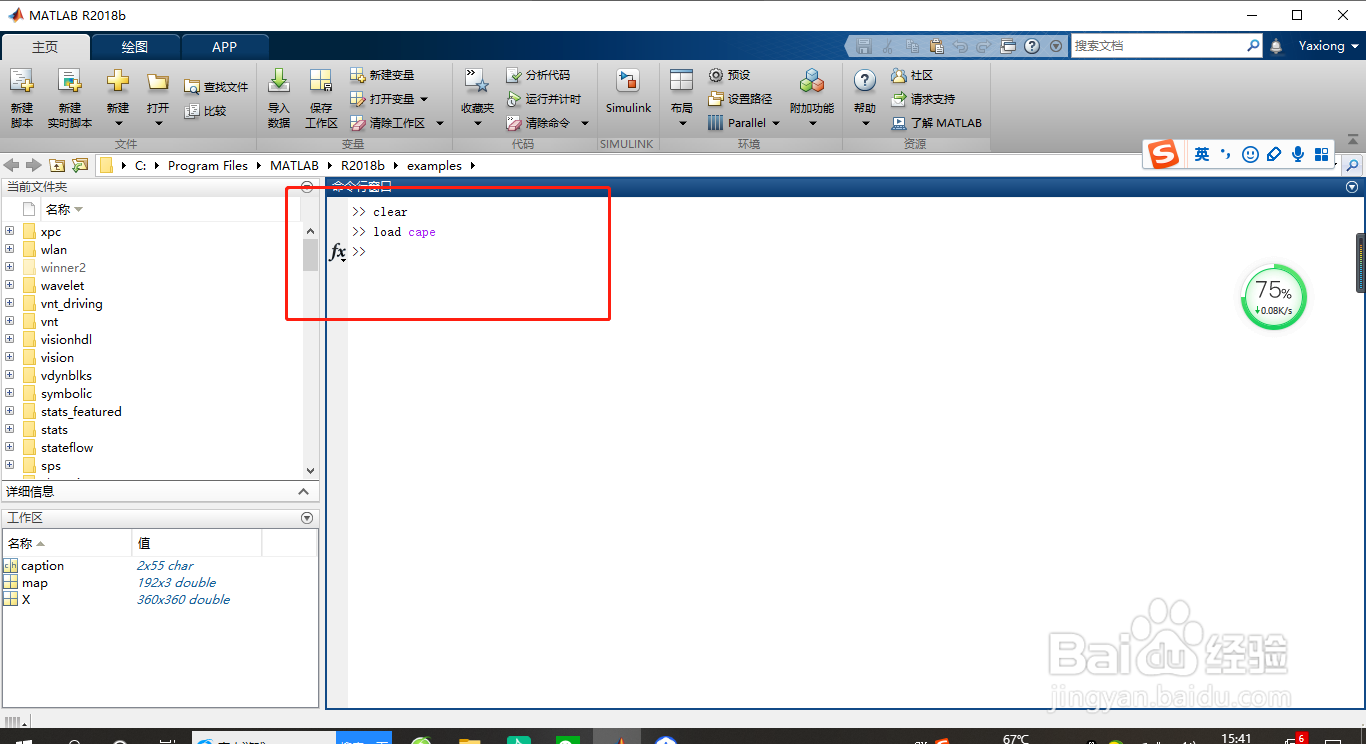Click the switch windows icon in quick access
Image resolution: width=1366 pixels, height=744 pixels.
click(1008, 46)
